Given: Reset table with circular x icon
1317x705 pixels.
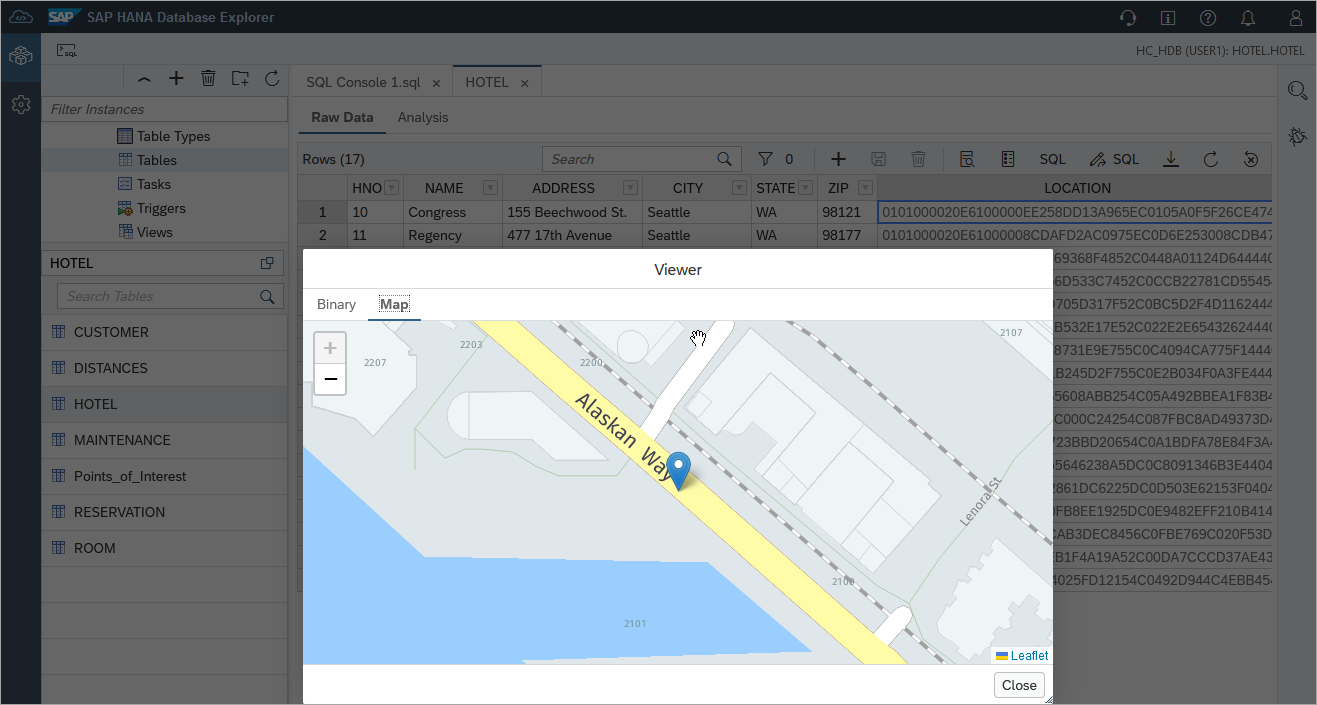Looking at the screenshot, I should pos(1250,159).
